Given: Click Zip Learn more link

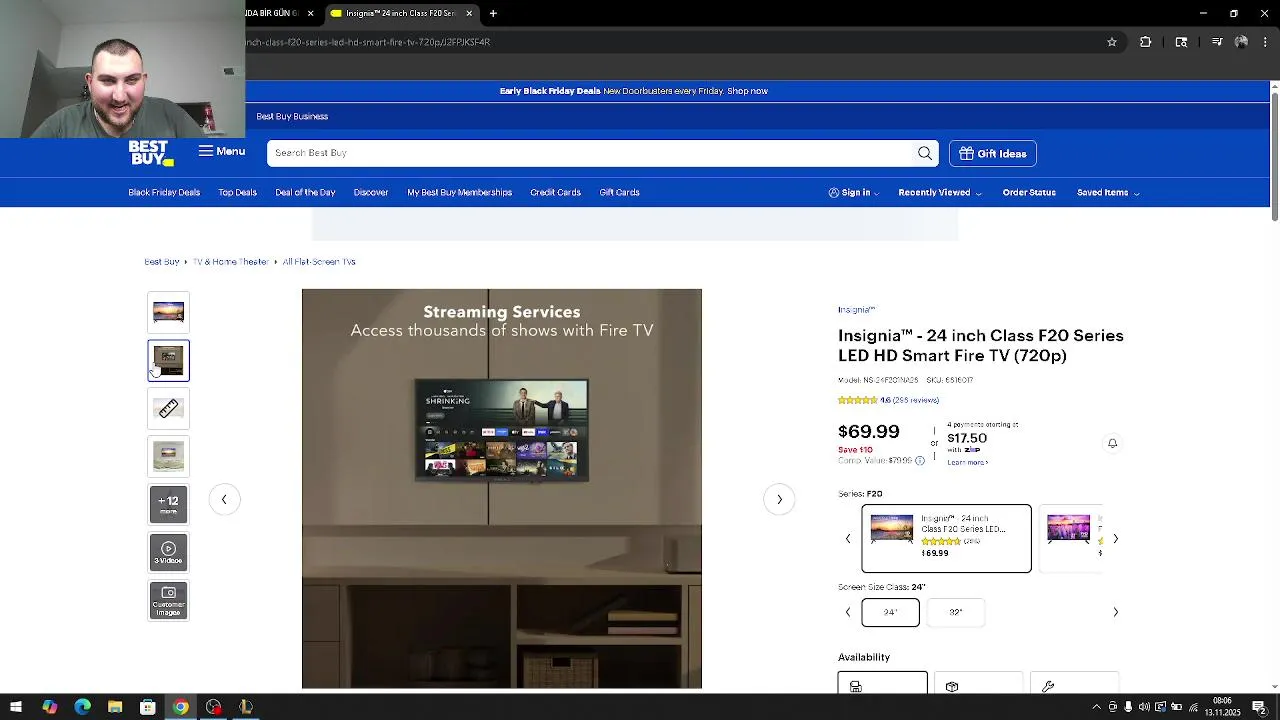Looking at the screenshot, I should pyautogui.click(x=967, y=462).
